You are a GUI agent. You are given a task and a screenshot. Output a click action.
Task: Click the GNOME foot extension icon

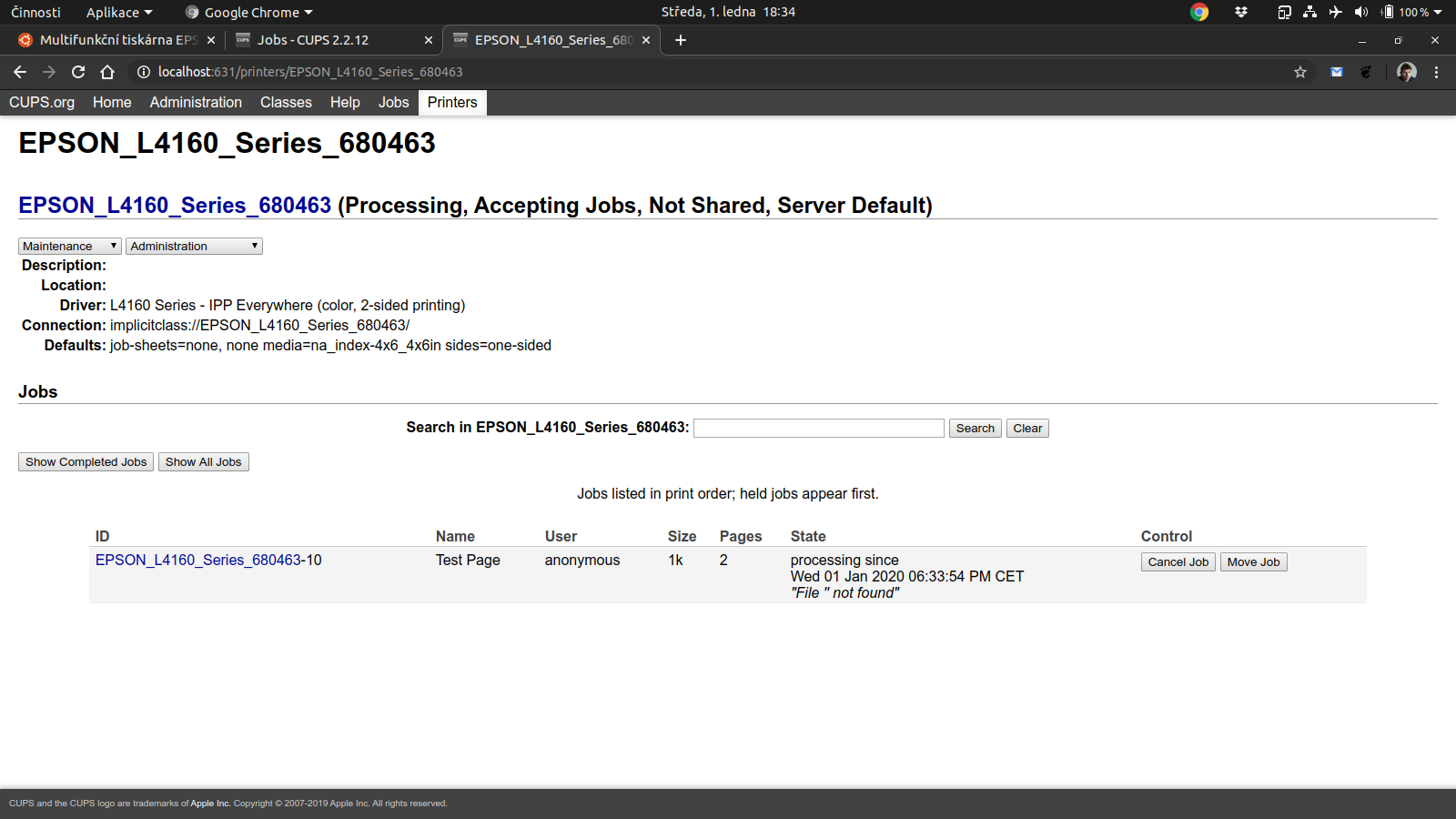pos(1366,72)
